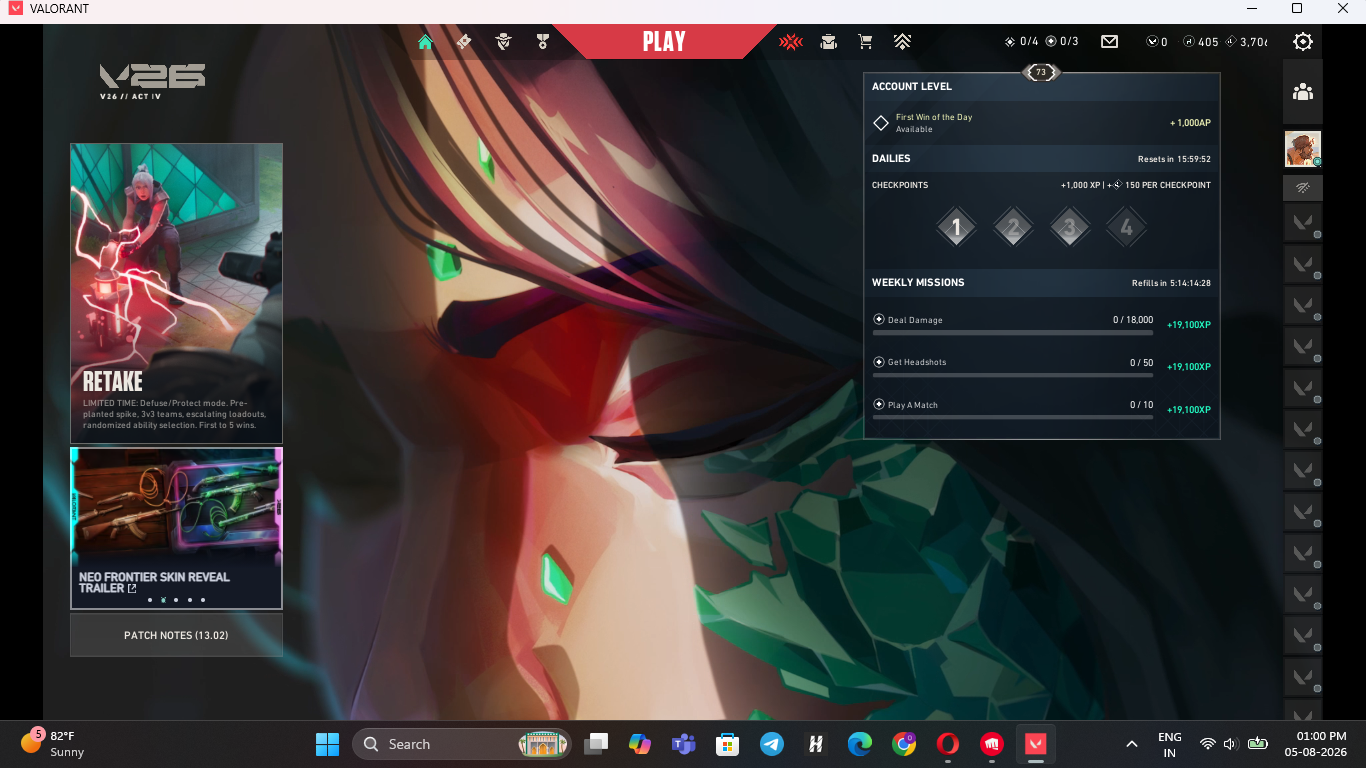Image resolution: width=1366 pixels, height=768 pixels.
Task: Open the Collection backpack icon
Action: click(x=828, y=42)
